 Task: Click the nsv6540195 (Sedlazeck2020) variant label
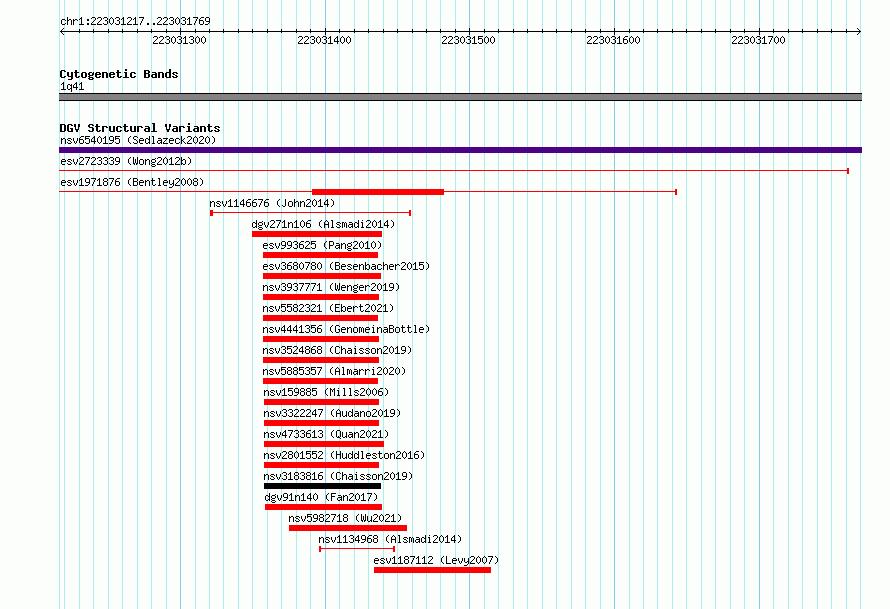click(138, 140)
